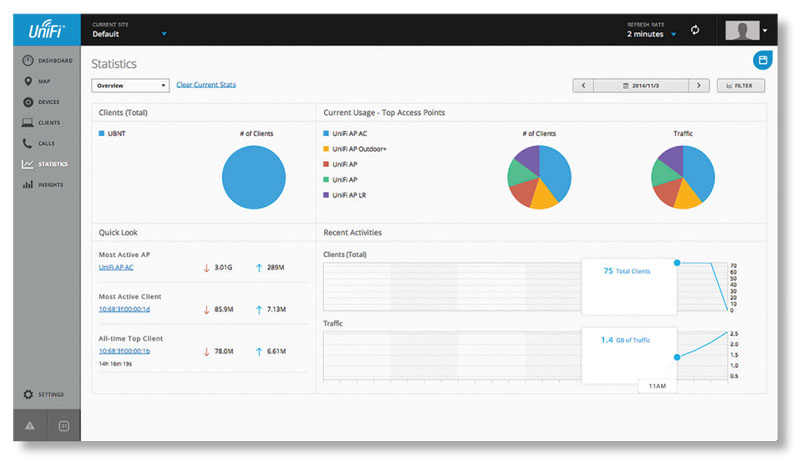Click the 289M upload arrow icon
The image size is (800, 471).
(x=259, y=267)
